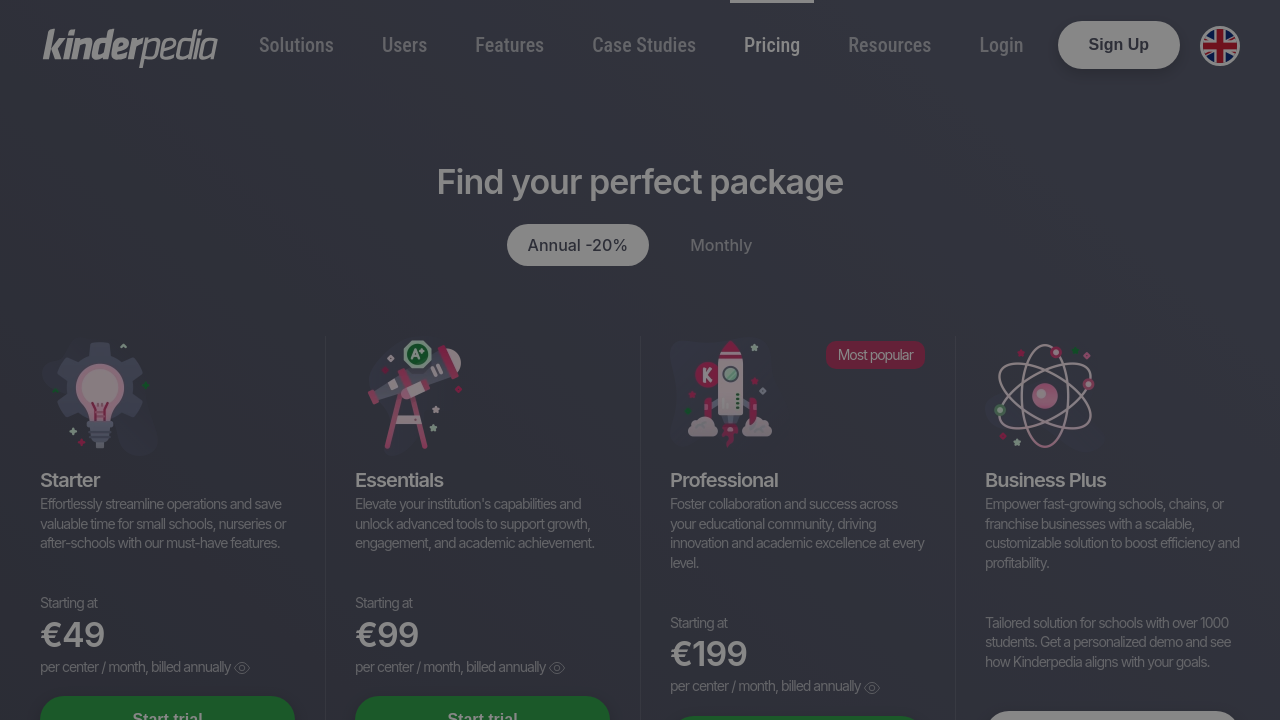Open the Login link
Viewport: 1280px width, 720px height.
(1001, 45)
